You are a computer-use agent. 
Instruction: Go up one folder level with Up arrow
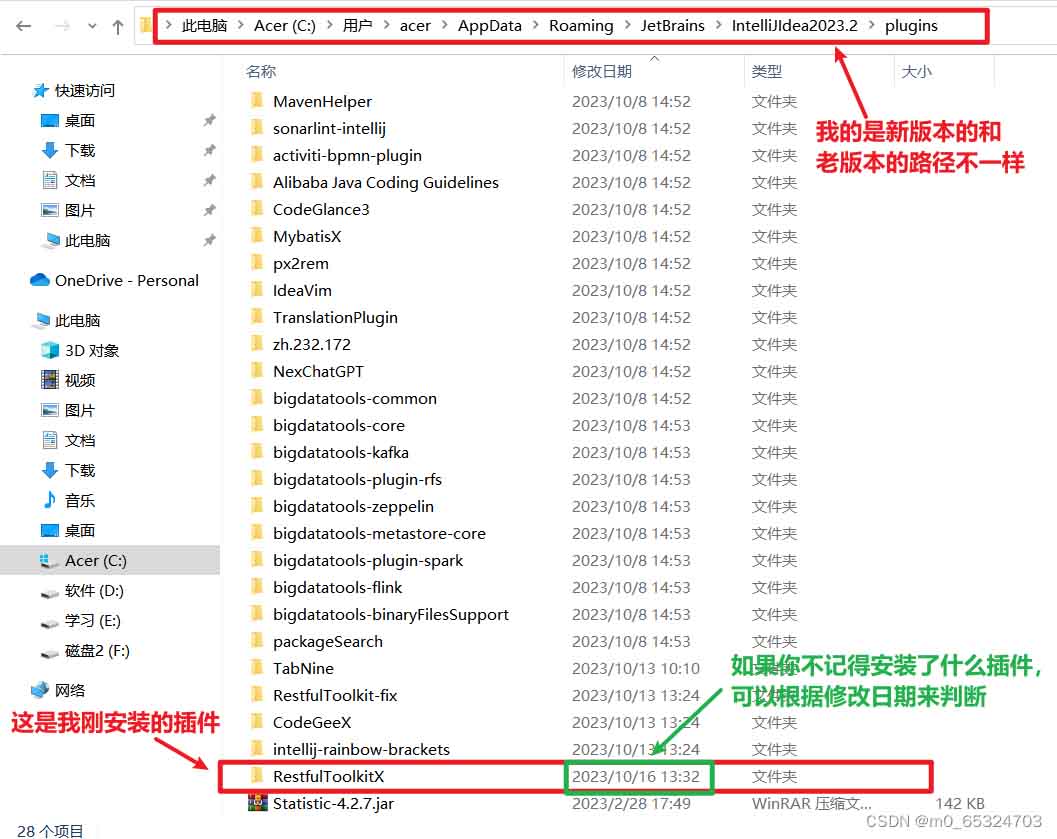tap(118, 26)
